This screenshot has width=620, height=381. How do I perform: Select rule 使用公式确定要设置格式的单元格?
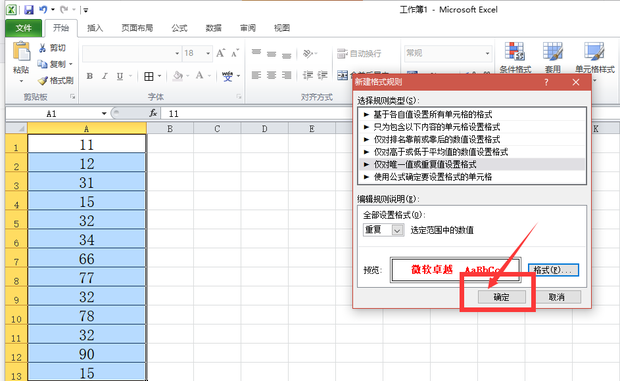pyautogui.click(x=472, y=177)
